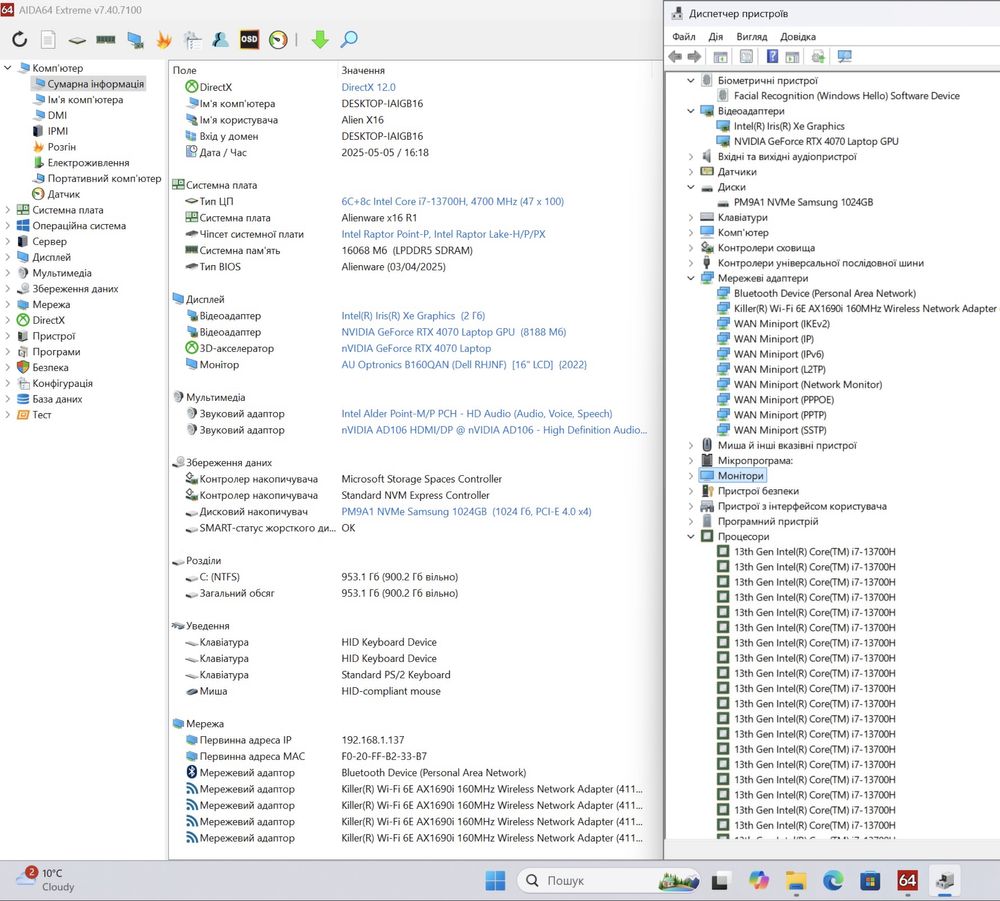The width and height of the screenshot is (1000, 901).
Task: Open the monitor diagnostics toolbar icon
Action: 135,40
